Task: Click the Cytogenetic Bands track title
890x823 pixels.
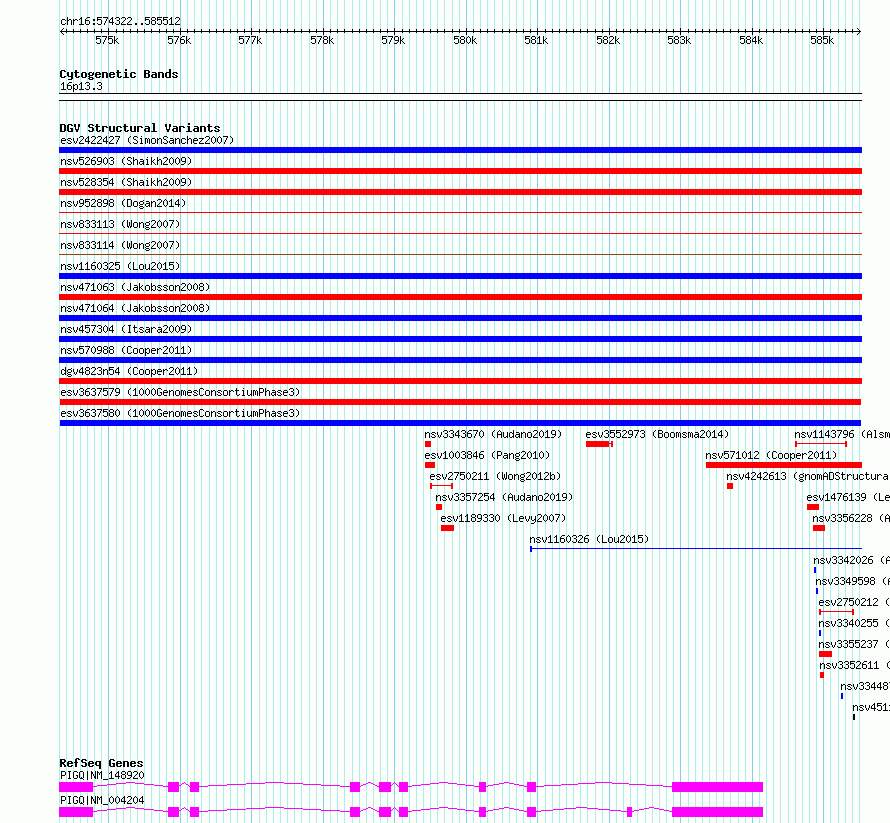Action: tap(119, 74)
